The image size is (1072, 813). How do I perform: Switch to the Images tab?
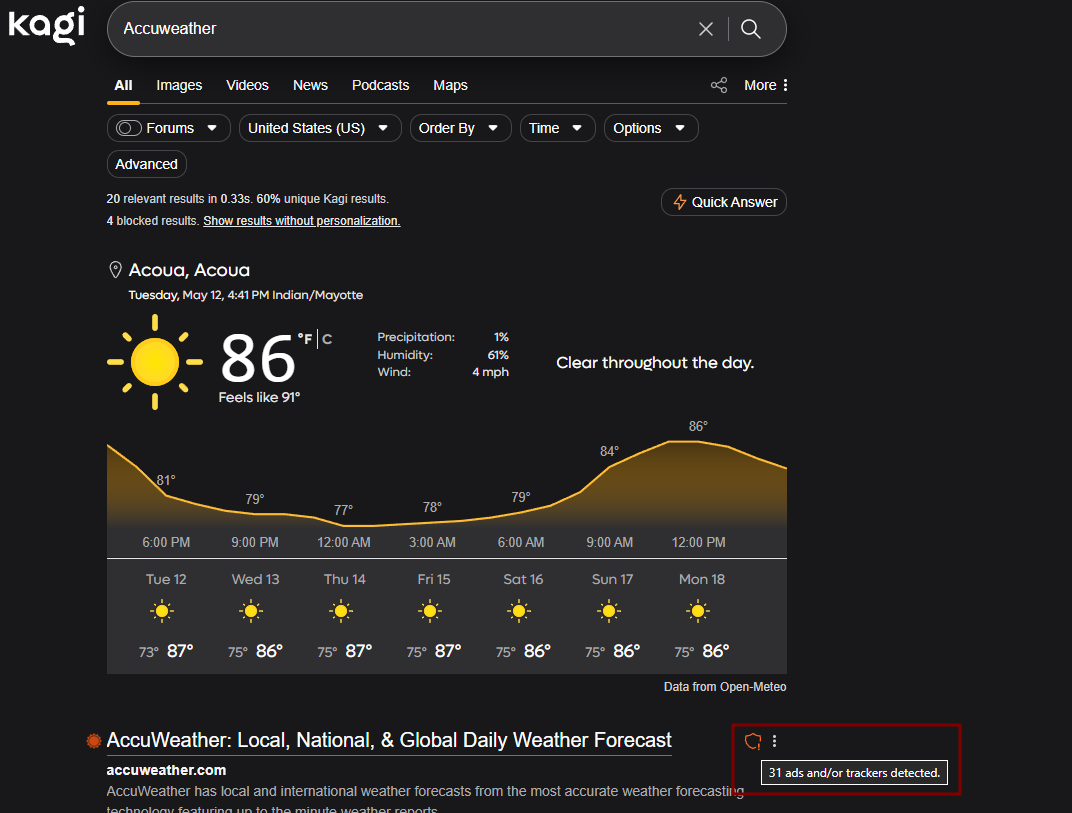click(x=179, y=85)
